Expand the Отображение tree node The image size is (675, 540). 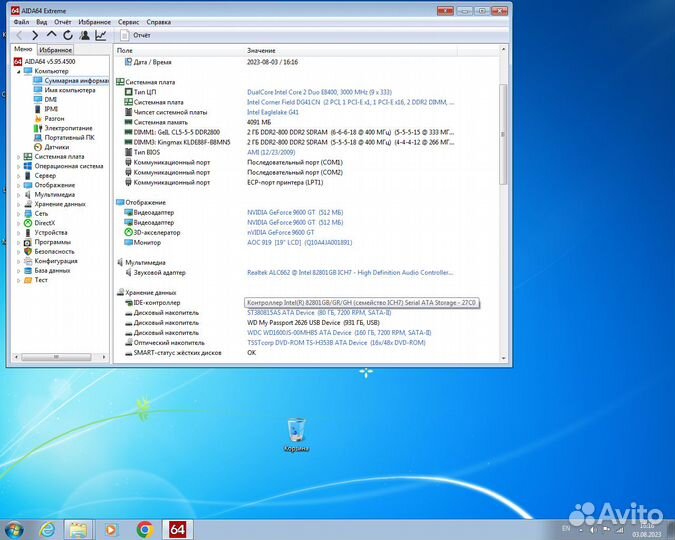pyautogui.click(x=19, y=185)
